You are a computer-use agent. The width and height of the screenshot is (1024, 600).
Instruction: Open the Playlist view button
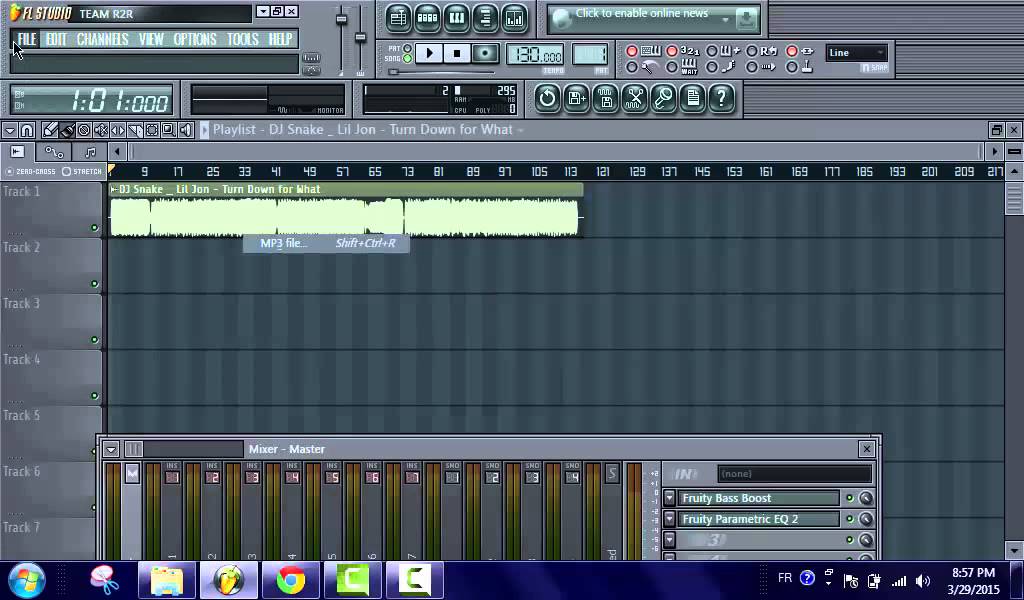pyautogui.click(x=398, y=18)
